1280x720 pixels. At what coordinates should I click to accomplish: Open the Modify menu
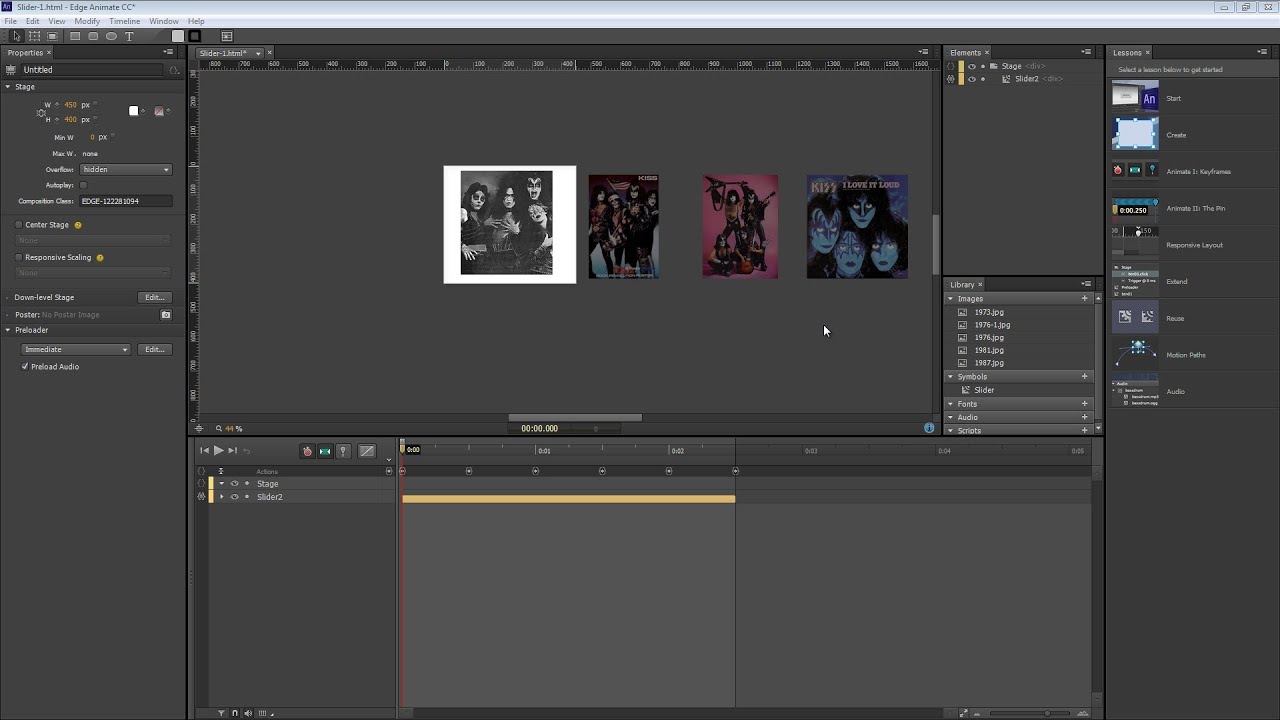coord(87,21)
